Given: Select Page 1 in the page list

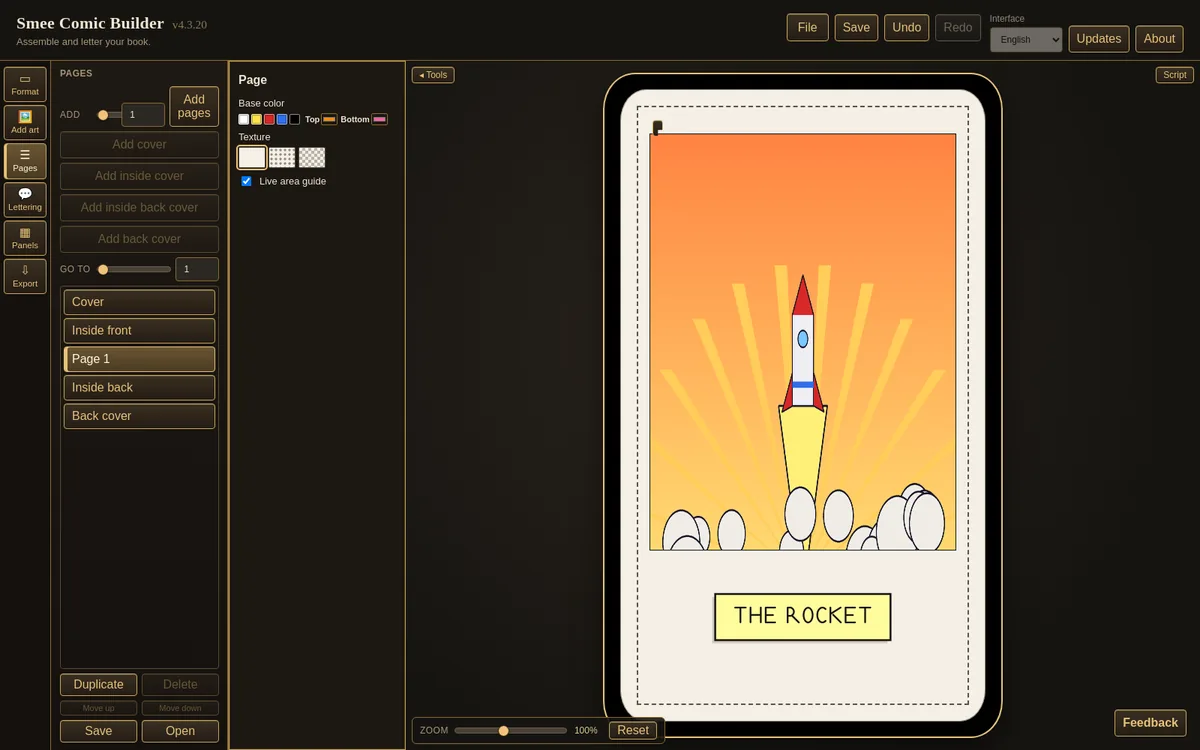Looking at the screenshot, I should (139, 359).
